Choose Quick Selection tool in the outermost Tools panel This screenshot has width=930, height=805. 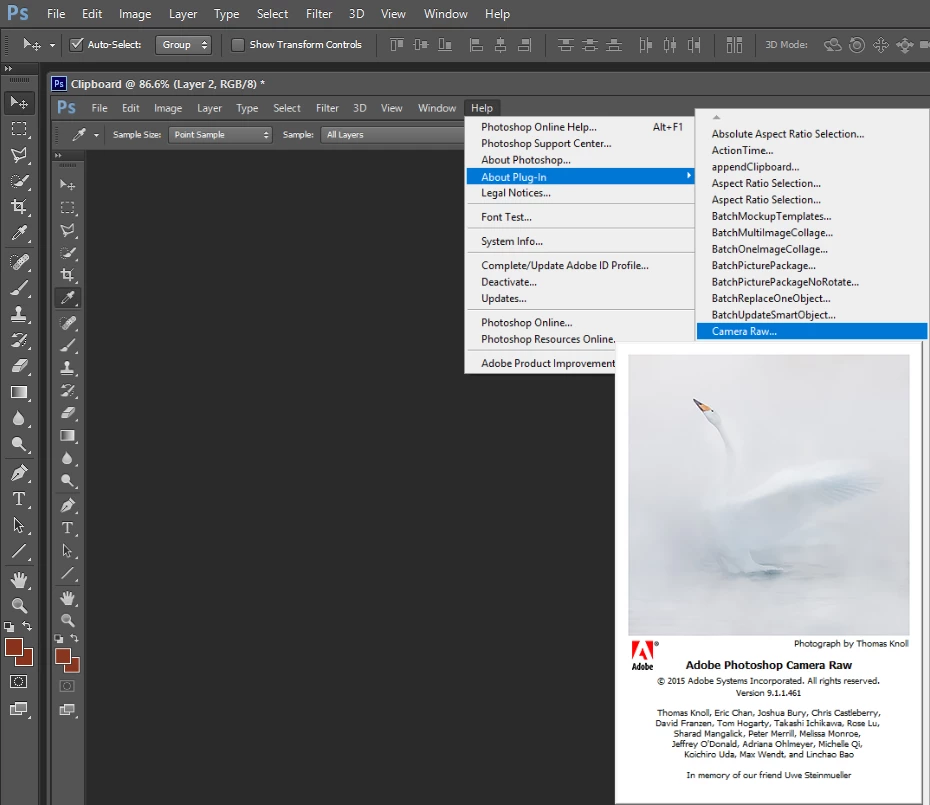click(19, 181)
